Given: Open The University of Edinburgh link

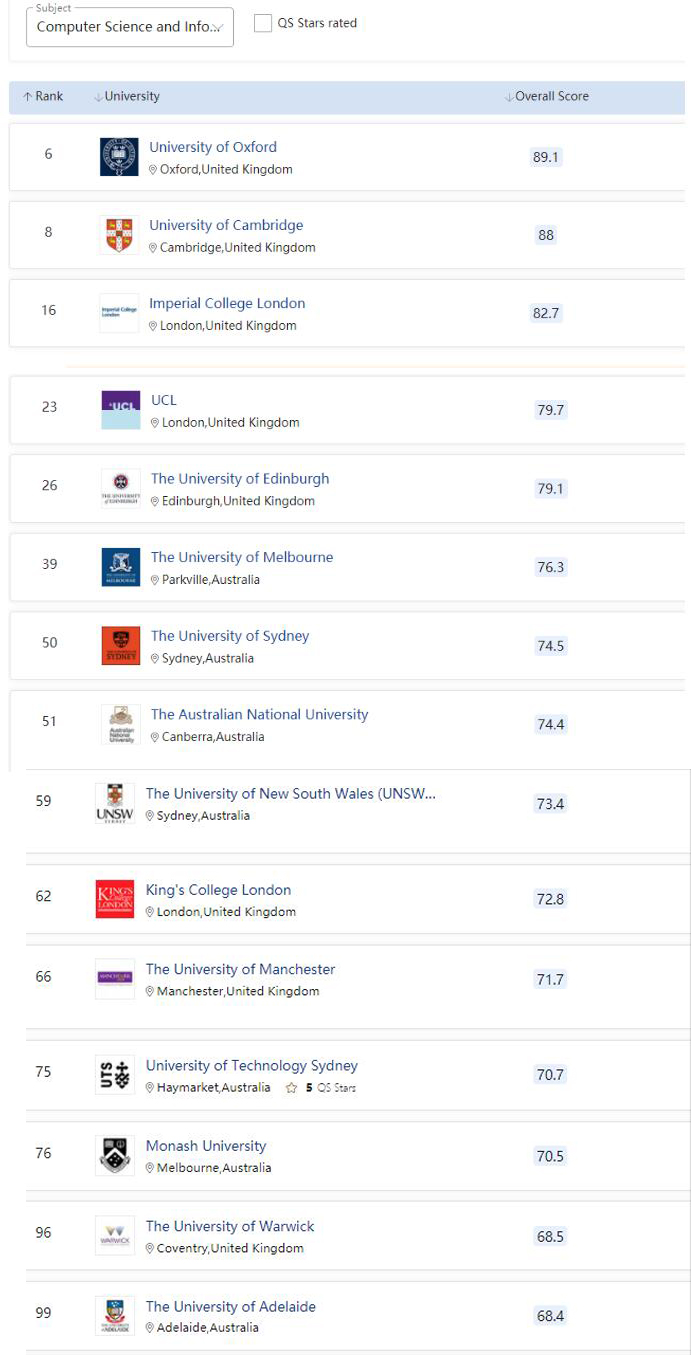Looking at the screenshot, I should pyautogui.click(x=240, y=479).
